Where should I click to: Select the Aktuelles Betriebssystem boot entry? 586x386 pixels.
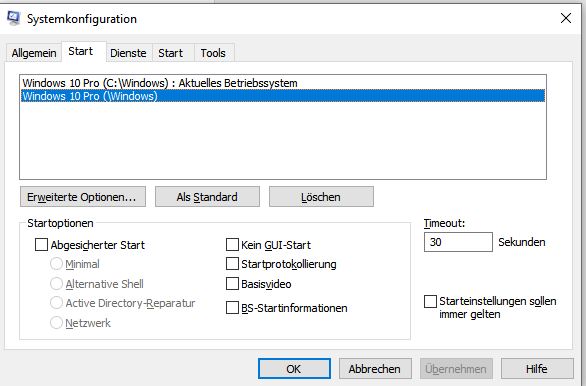(283, 83)
